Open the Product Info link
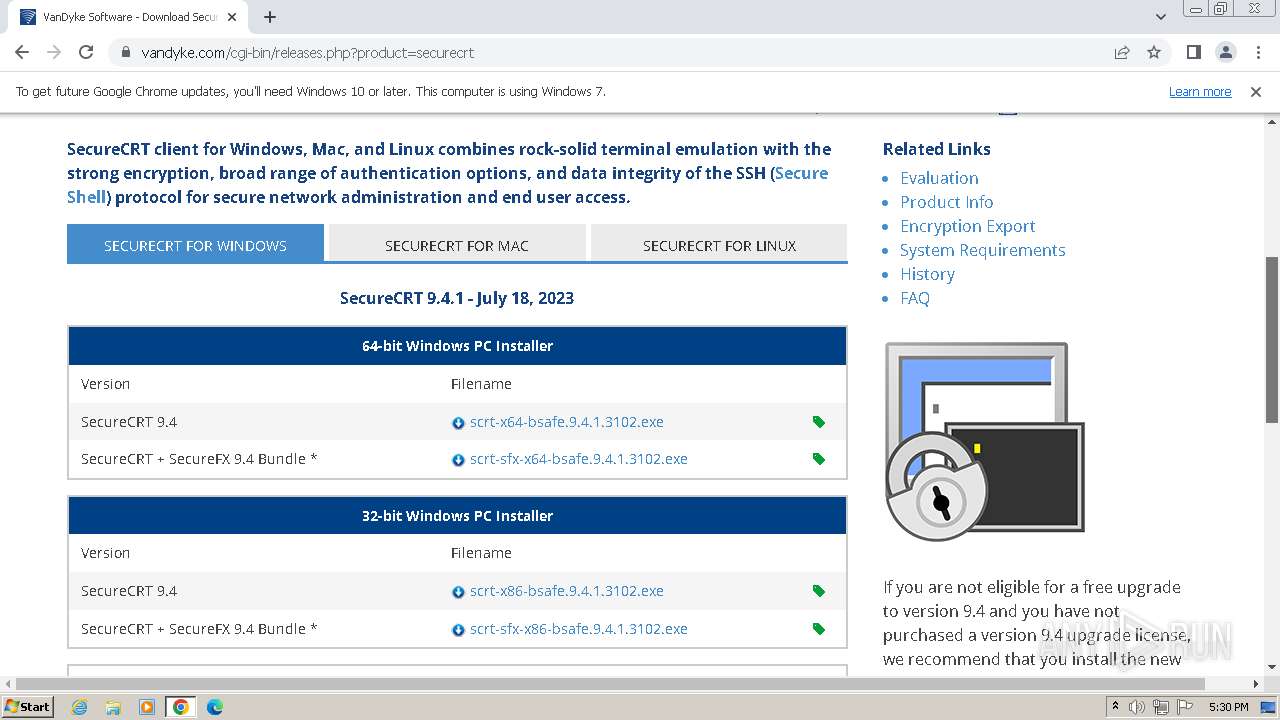 [x=946, y=202]
